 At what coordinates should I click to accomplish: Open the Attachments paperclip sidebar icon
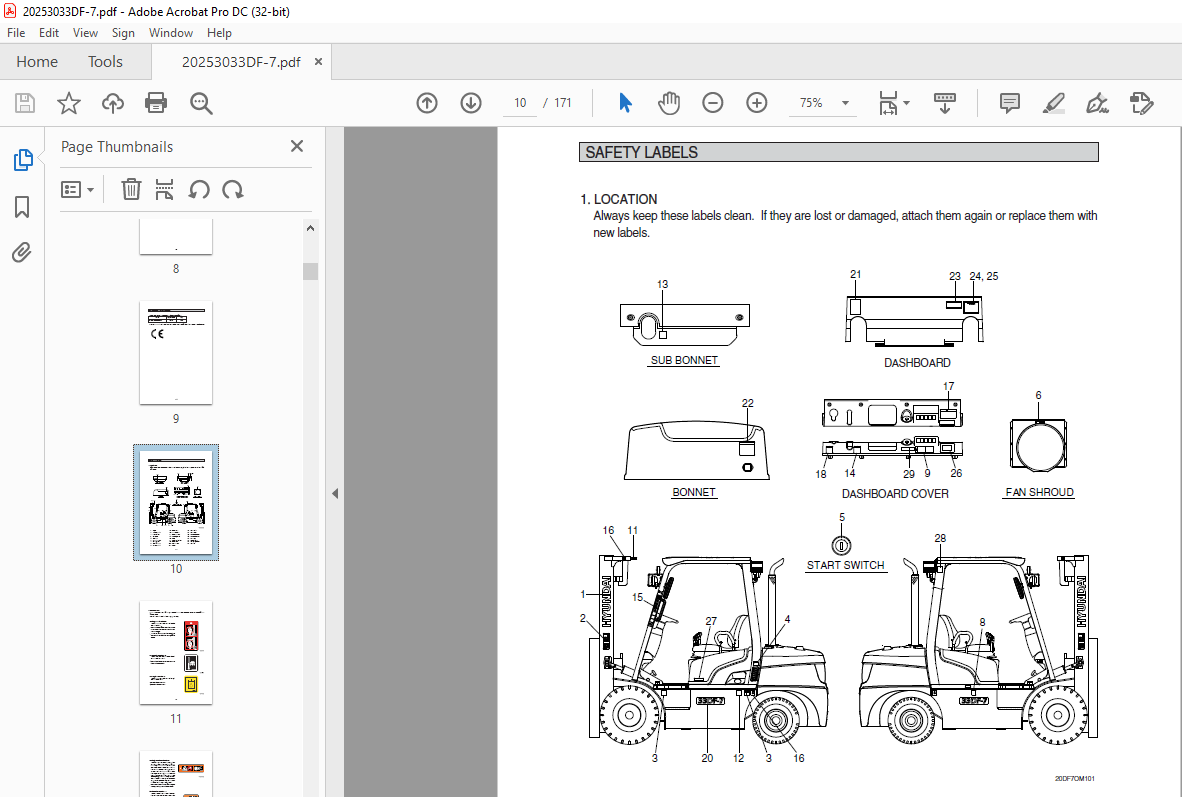click(x=22, y=252)
